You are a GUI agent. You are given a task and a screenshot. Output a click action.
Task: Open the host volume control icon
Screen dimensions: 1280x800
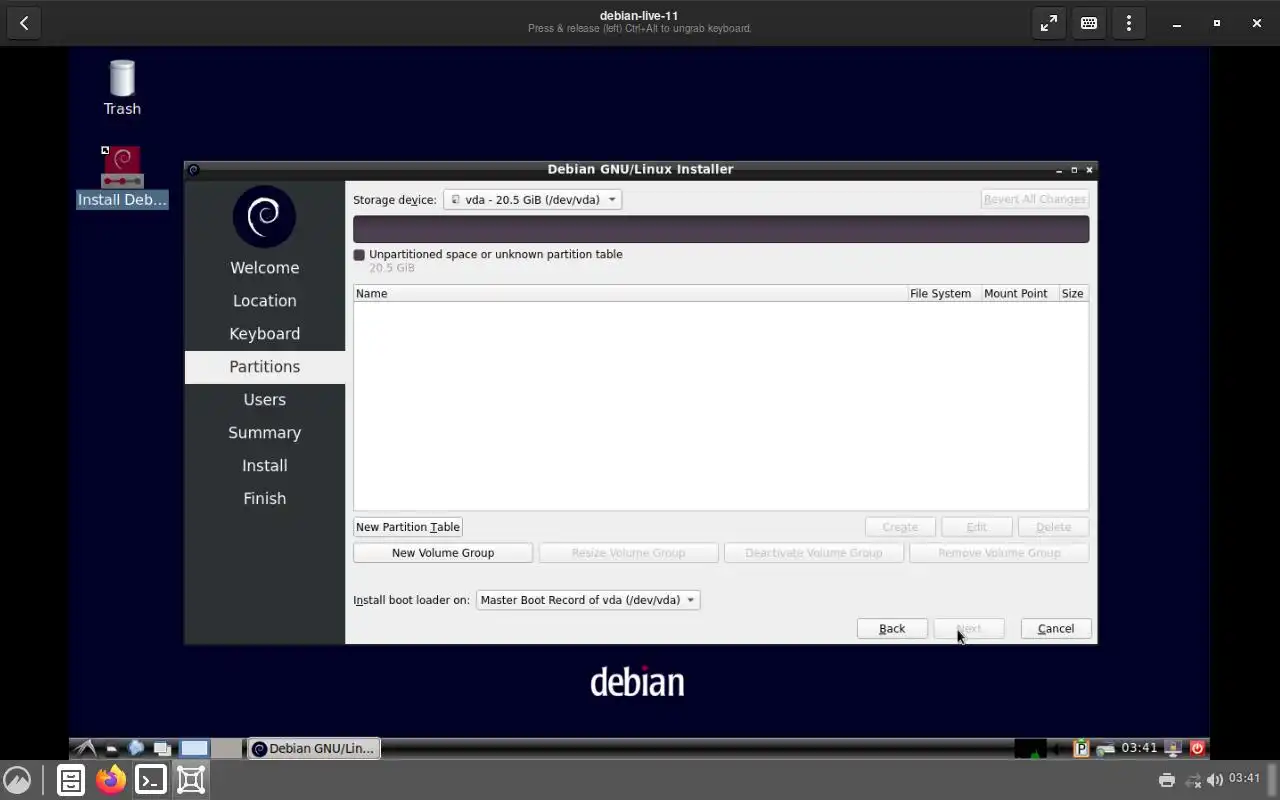[x=1215, y=780]
